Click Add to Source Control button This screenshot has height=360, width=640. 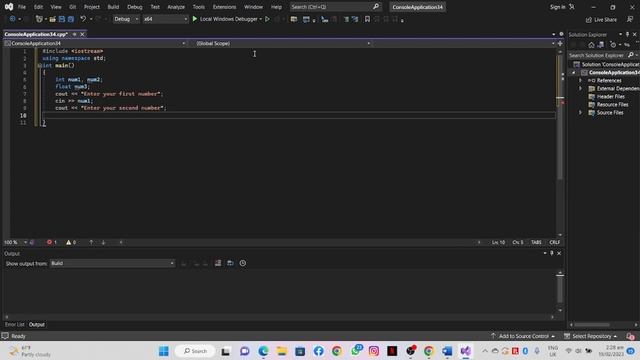523,336
